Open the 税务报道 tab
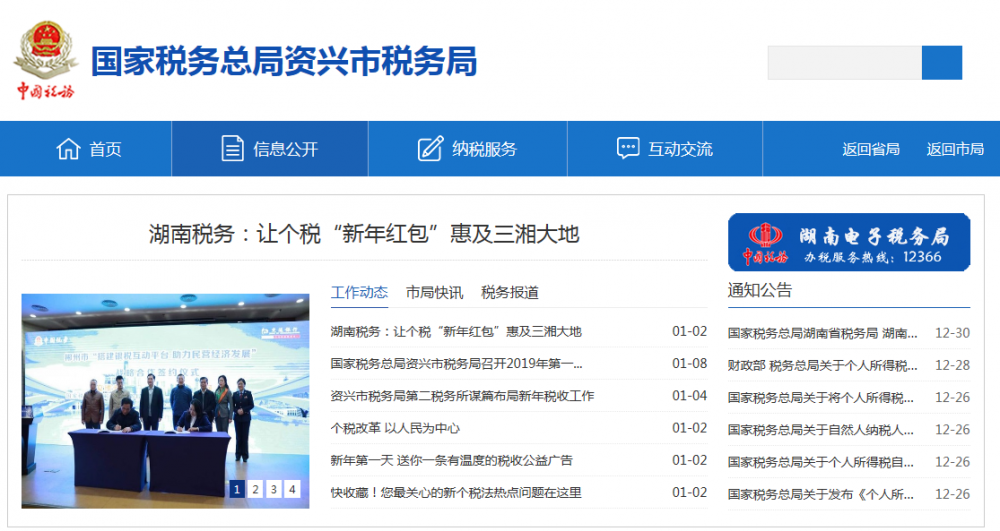The image size is (1000, 531). [x=510, y=292]
